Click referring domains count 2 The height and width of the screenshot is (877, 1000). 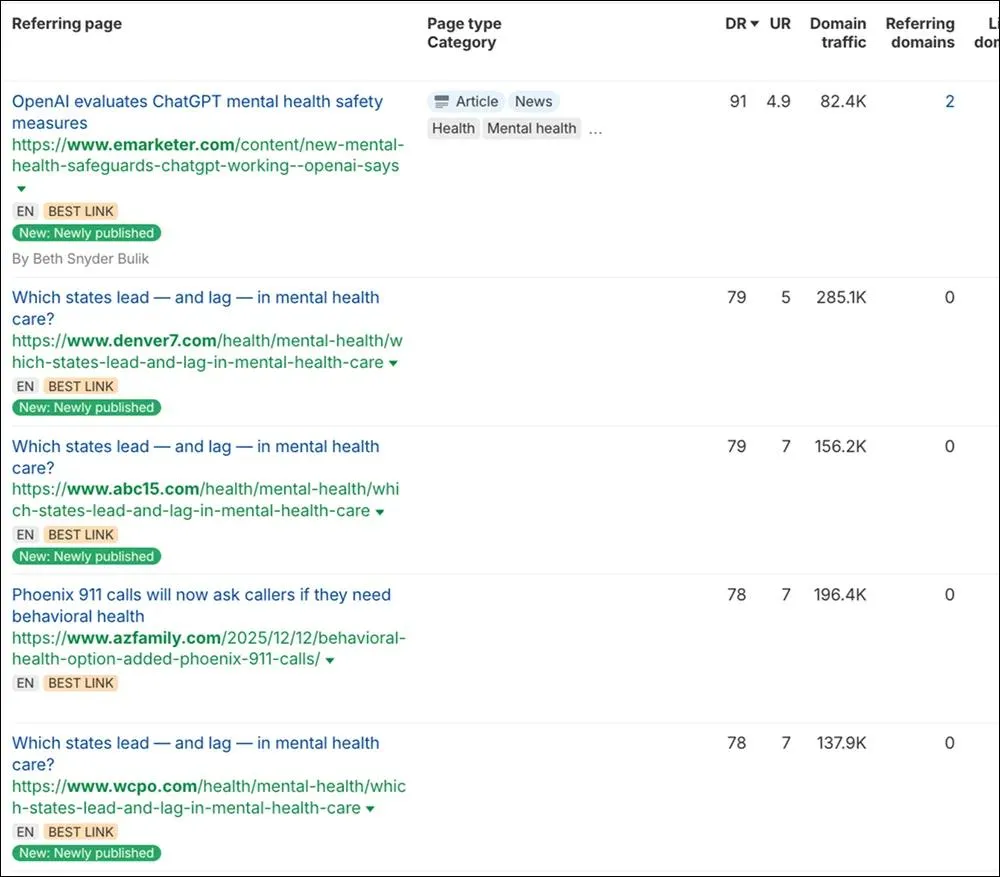point(950,101)
